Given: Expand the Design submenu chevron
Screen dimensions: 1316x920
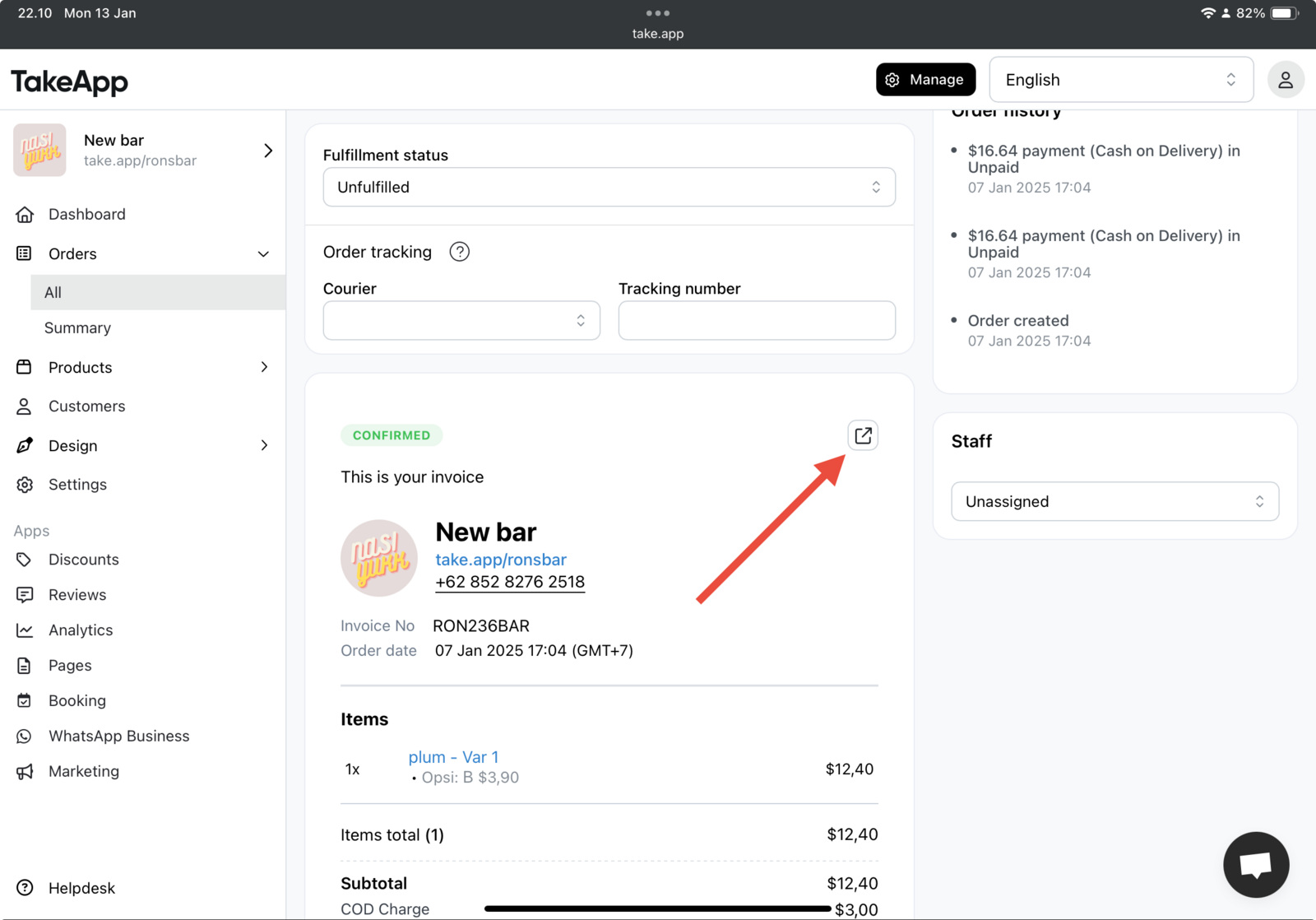Looking at the screenshot, I should click(x=264, y=445).
